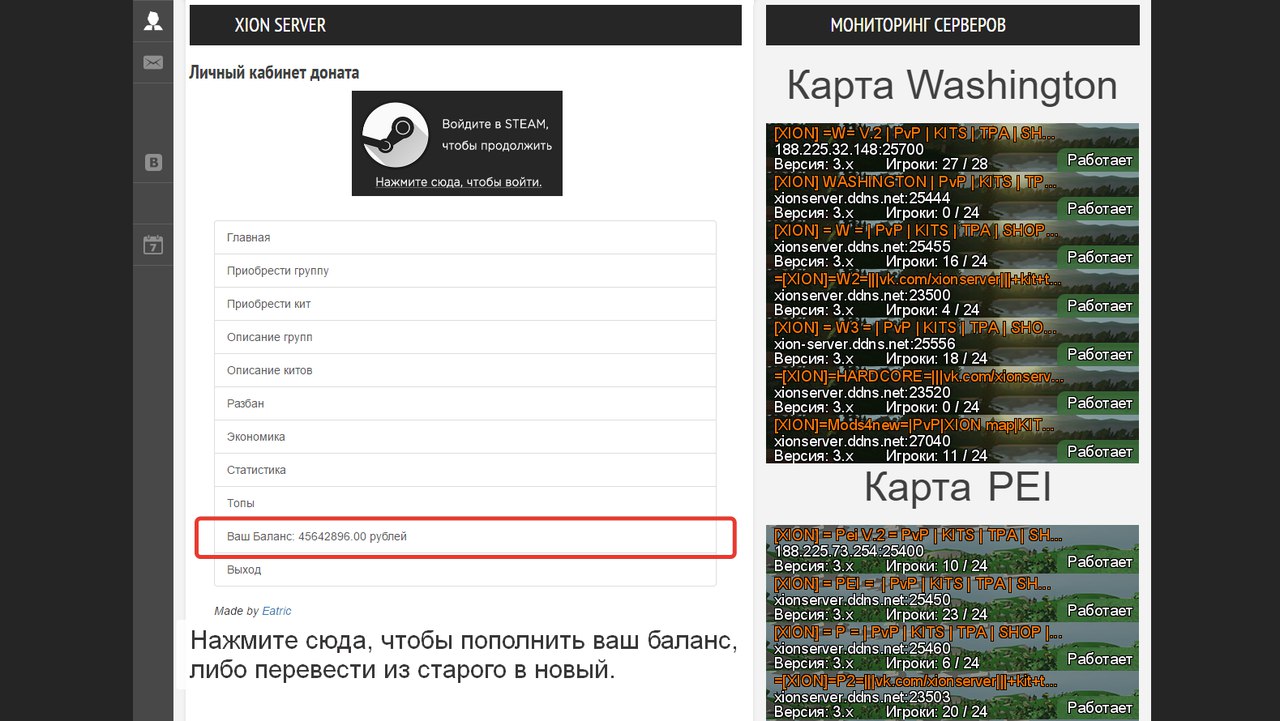Viewport: 1280px width, 721px height.
Task: Open the user profile sidebar icon
Action: coord(153,21)
